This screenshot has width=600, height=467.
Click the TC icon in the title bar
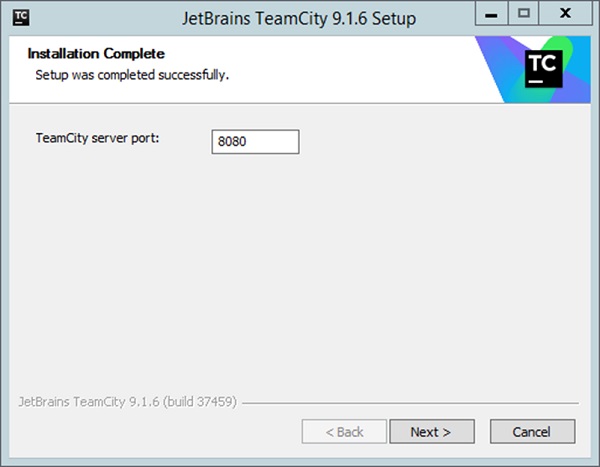pyautogui.click(x=21, y=18)
